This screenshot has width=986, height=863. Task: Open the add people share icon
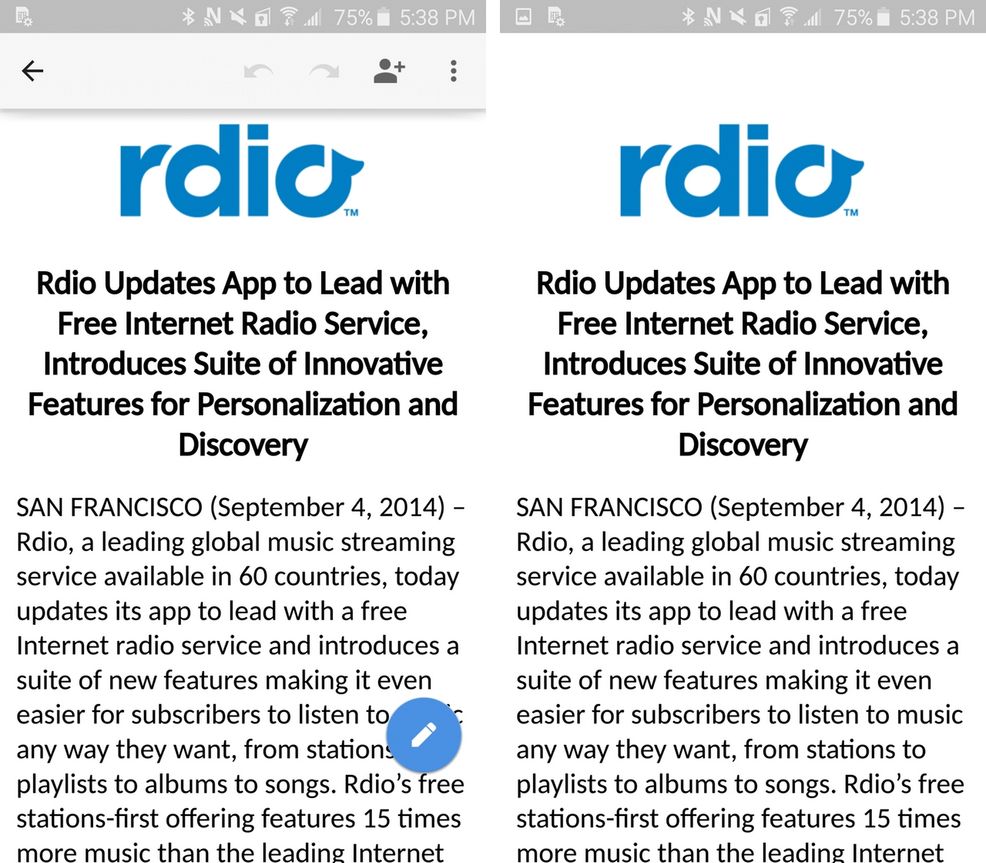click(389, 71)
